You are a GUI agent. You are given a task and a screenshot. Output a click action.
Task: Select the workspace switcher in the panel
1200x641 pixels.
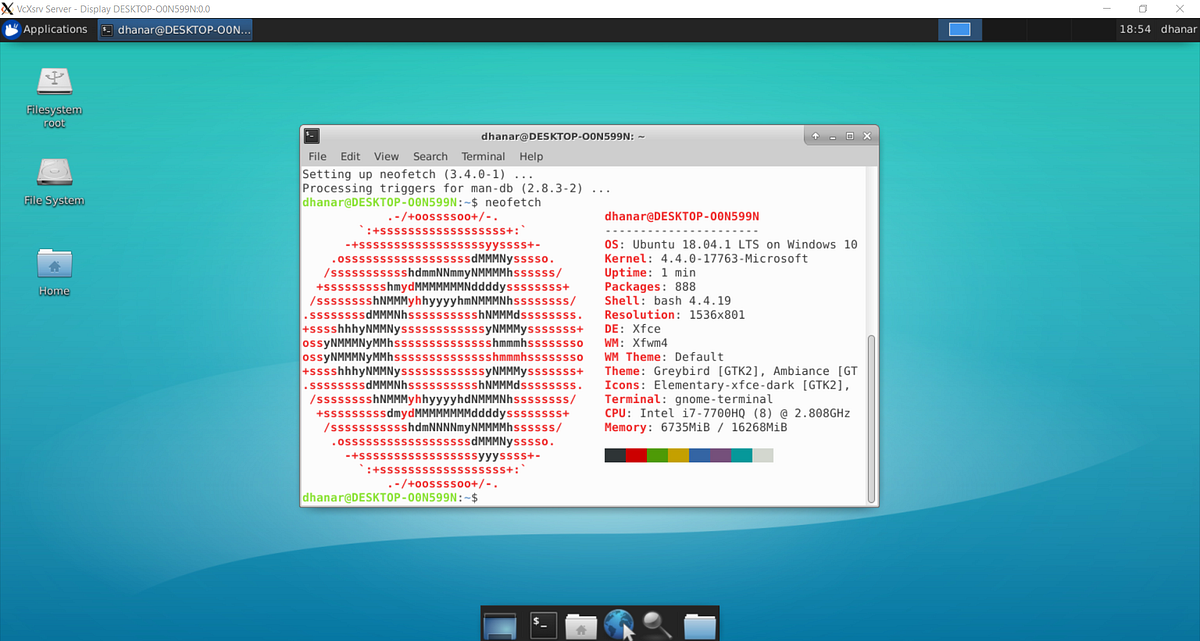[958, 29]
